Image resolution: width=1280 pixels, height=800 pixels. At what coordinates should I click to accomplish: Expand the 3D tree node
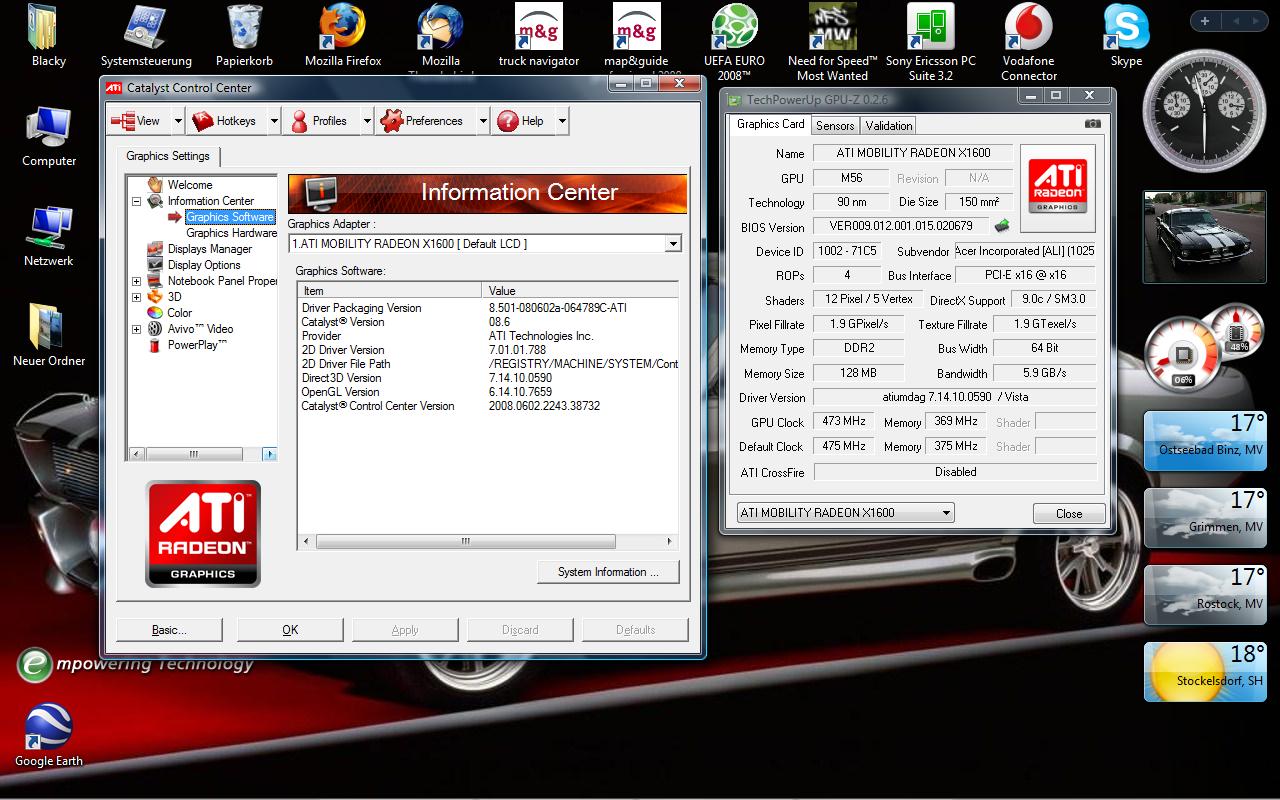tap(137, 297)
